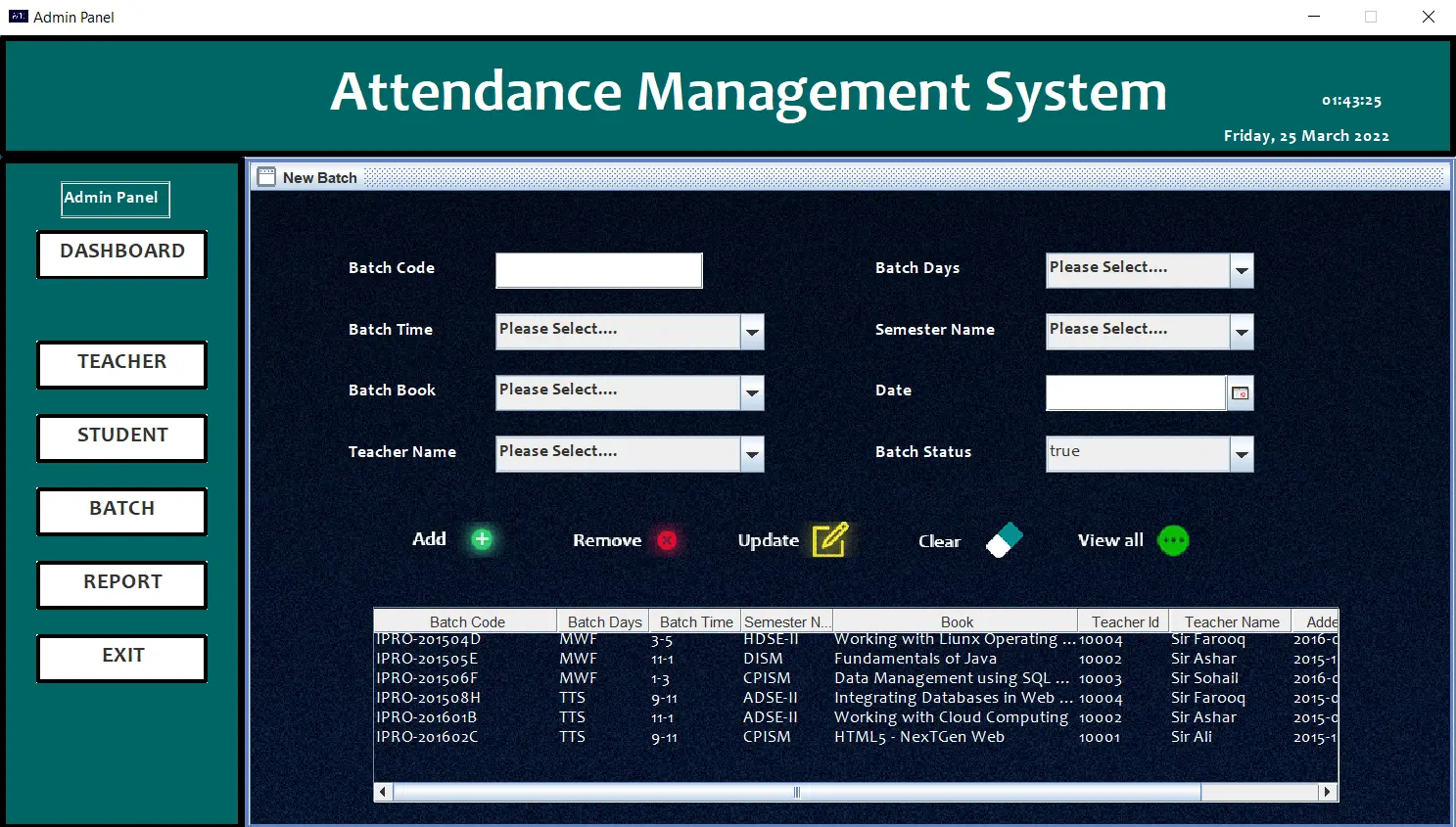Click the New Batch window frame icon
This screenshot has height=827, width=1456.
(x=266, y=177)
